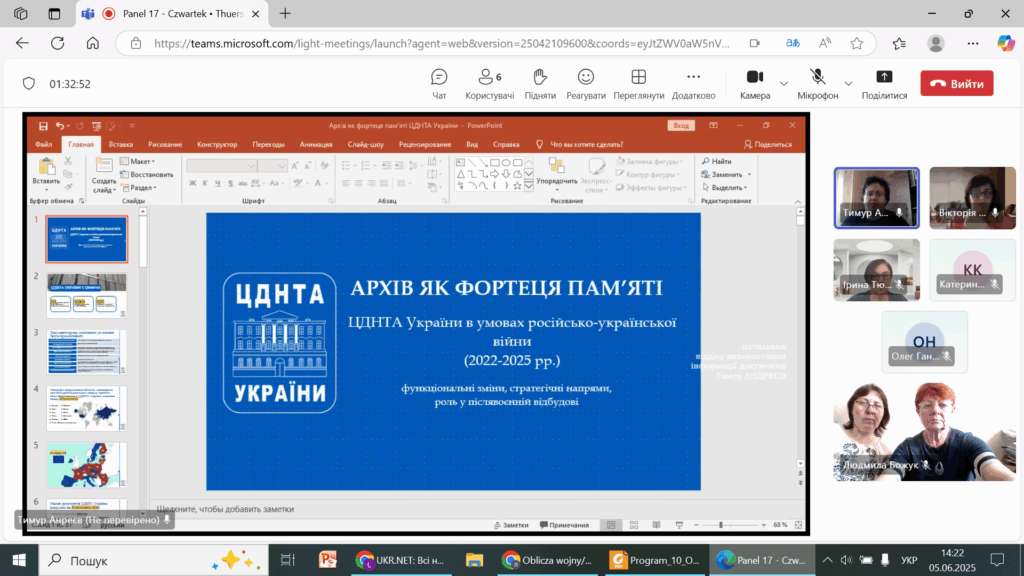Leave the meeting with Вийти
1024x576 pixels.
pyautogui.click(x=957, y=84)
